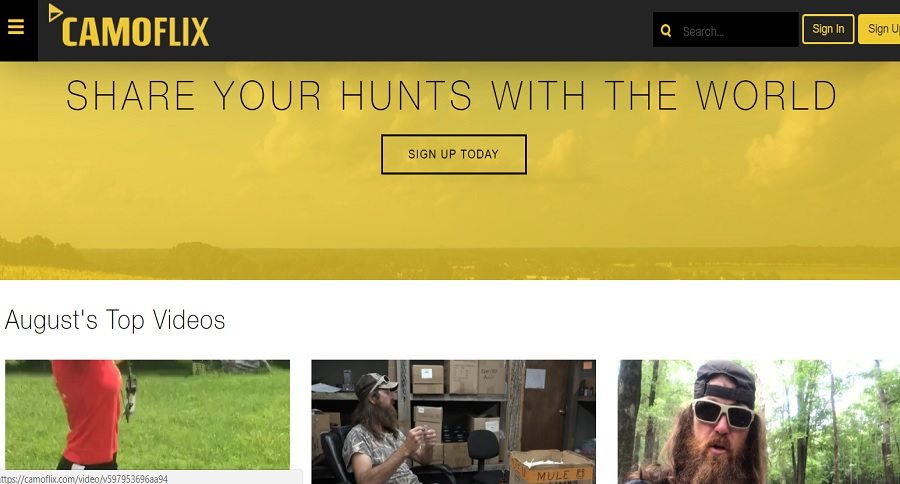Click the white sunglasses in third thumbnail
Screen dimensions: 900x484
pos(724,413)
